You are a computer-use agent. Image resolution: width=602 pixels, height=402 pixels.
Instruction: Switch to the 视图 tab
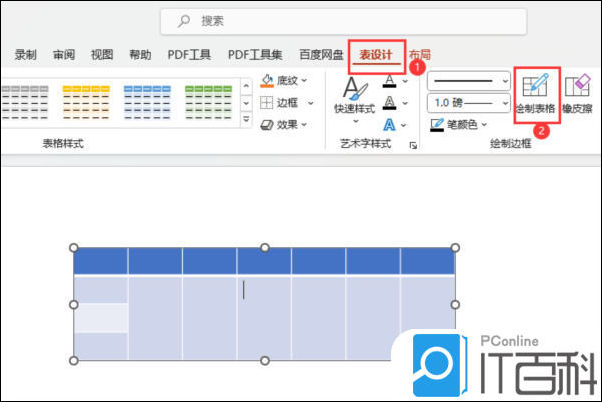[102, 55]
